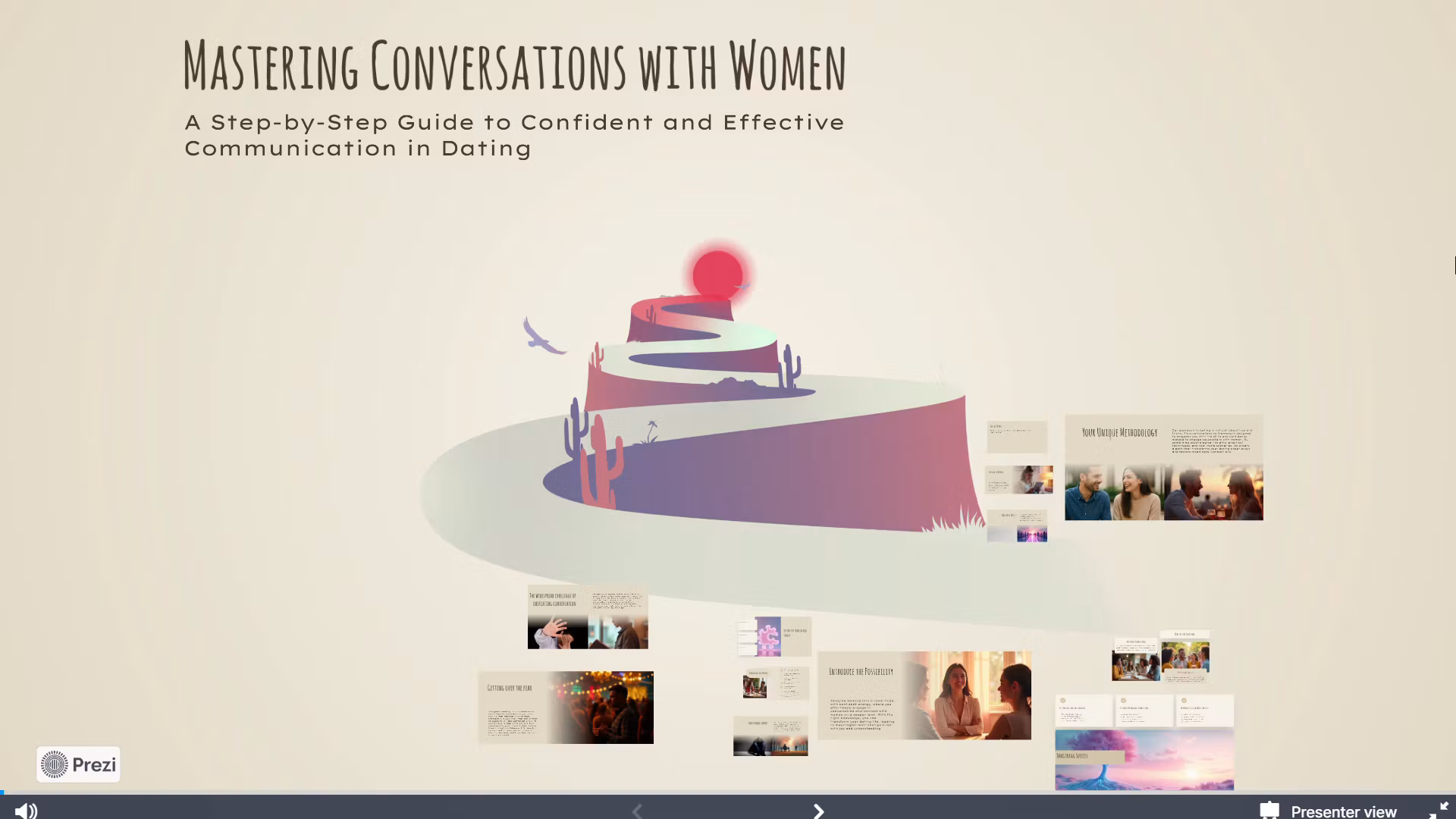Open the small text-only slide above woman-with-tablet slide
Image resolution: width=1456 pixels, height=819 pixels.
[x=1017, y=437]
